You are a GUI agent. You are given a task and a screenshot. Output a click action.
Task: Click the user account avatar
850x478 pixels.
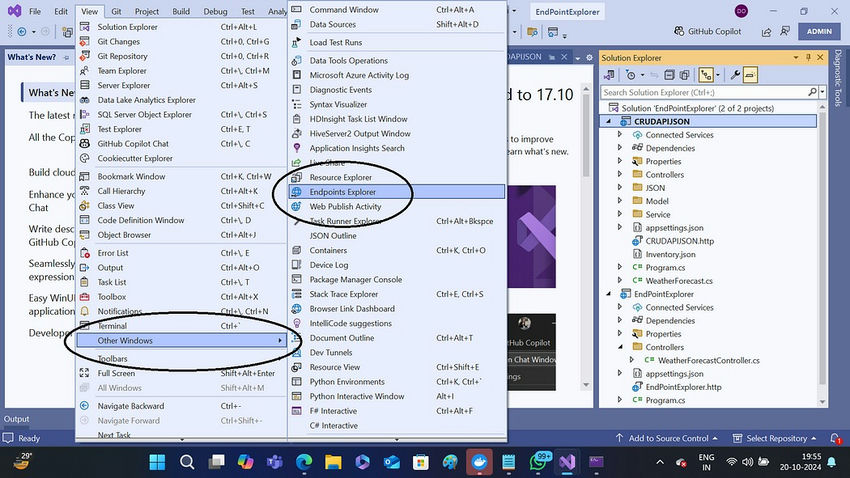pyautogui.click(x=741, y=11)
